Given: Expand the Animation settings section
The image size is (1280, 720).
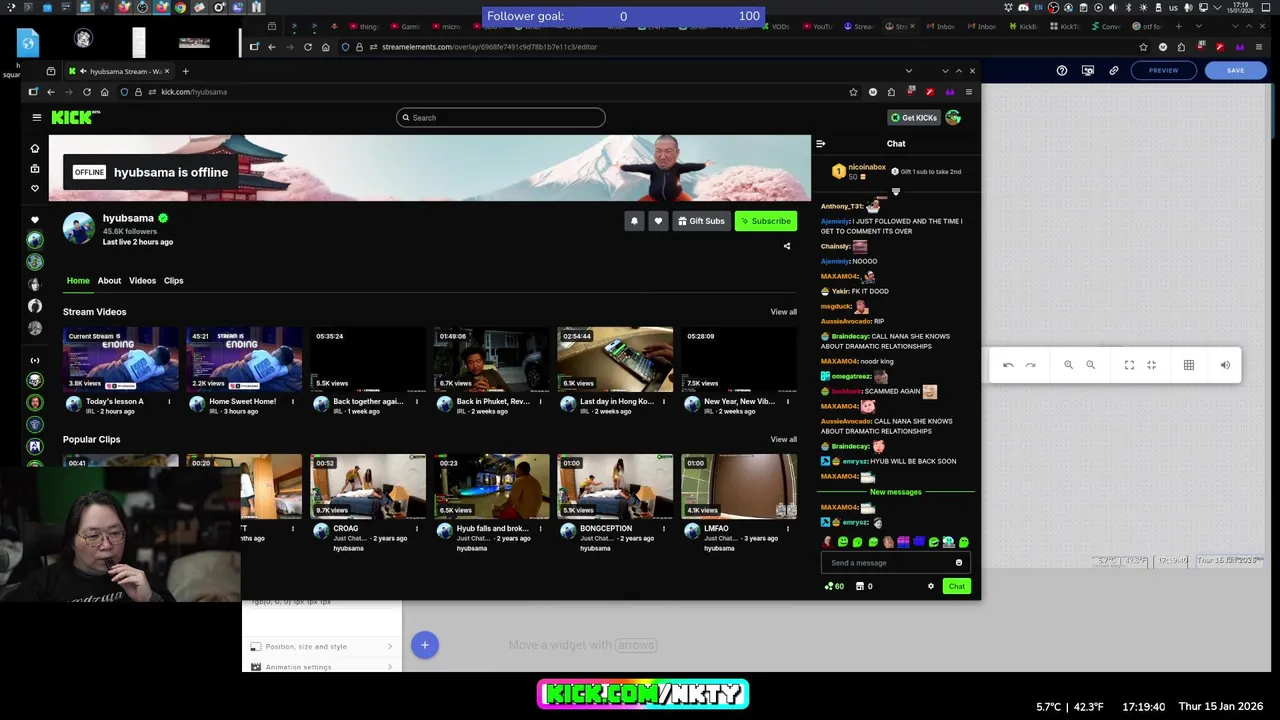Looking at the screenshot, I should (x=321, y=667).
